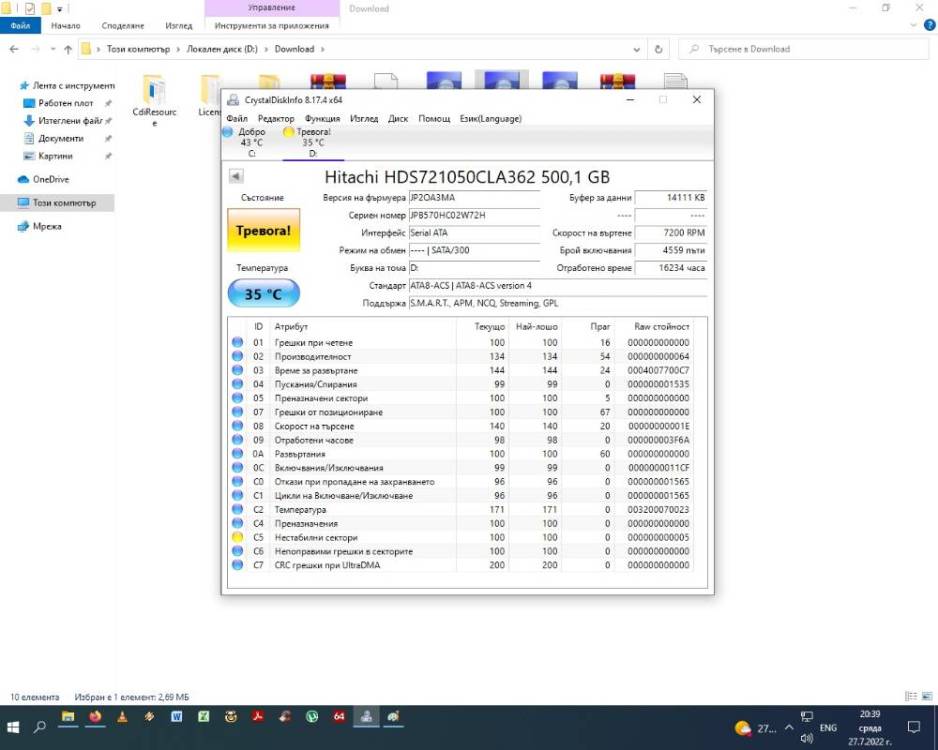This screenshot has height=750, width=938.
Task: Click the Търсене в Download search field
Action: [803, 49]
